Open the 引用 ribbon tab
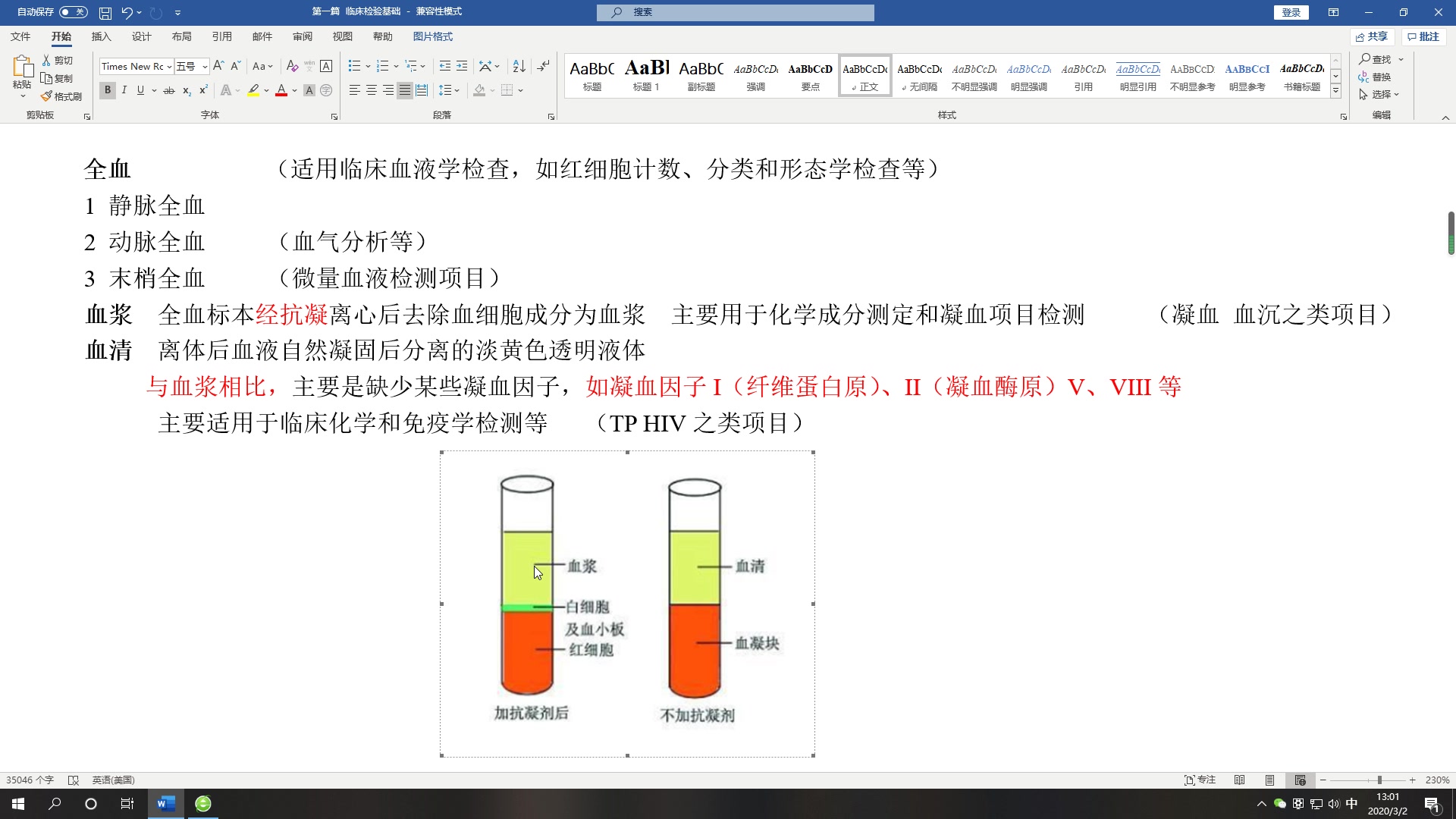The width and height of the screenshot is (1456, 819). pos(221,36)
